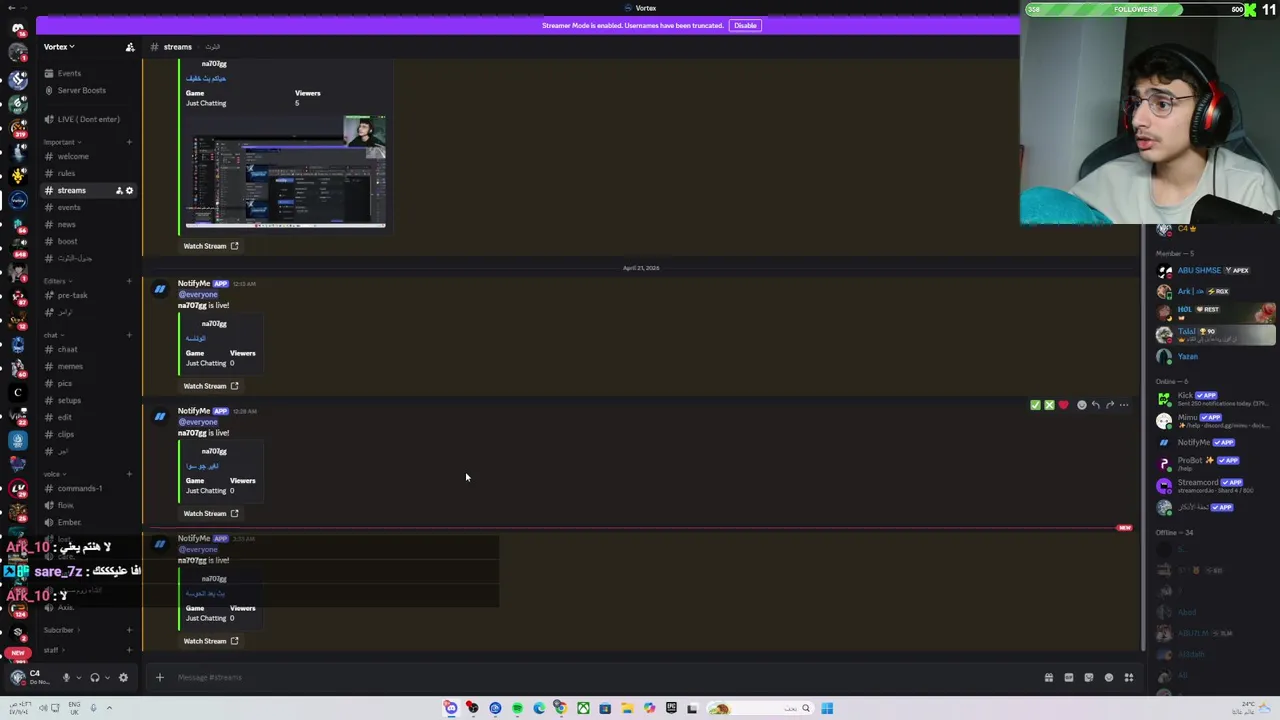The width and height of the screenshot is (1280, 720).
Task: Click the reply arrow on the hovered message
Action: 1095,405
